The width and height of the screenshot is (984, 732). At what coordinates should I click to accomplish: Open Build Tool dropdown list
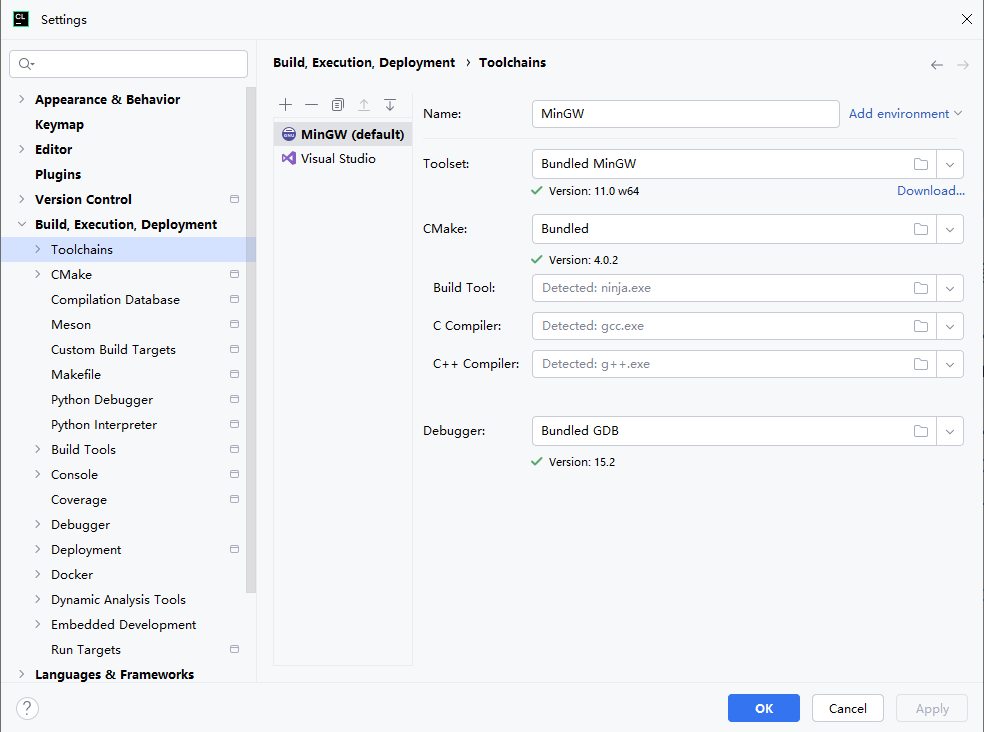tap(949, 288)
